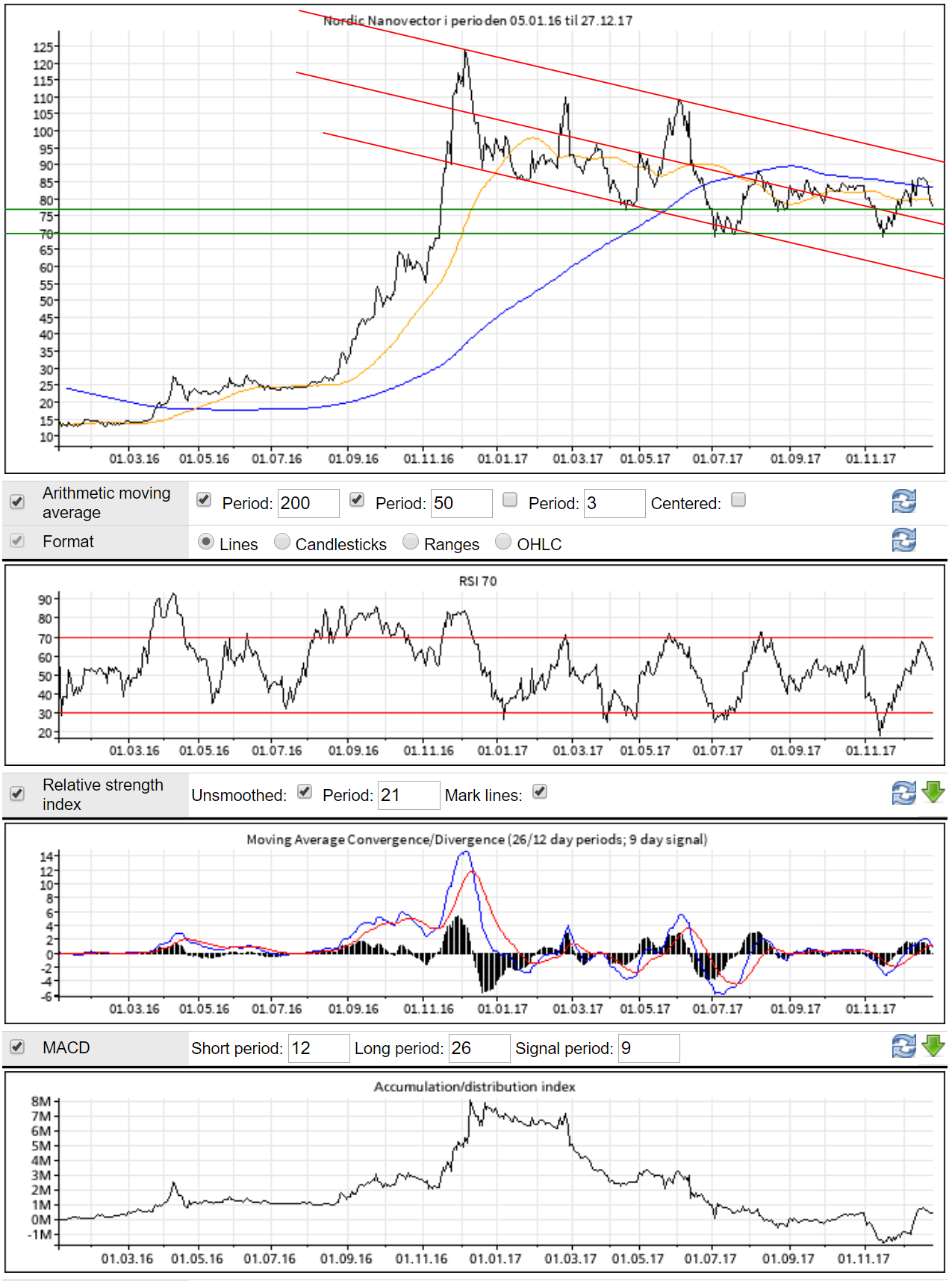
Task: Click the Nordic Nanovector price chart title
Action: [x=478, y=20]
